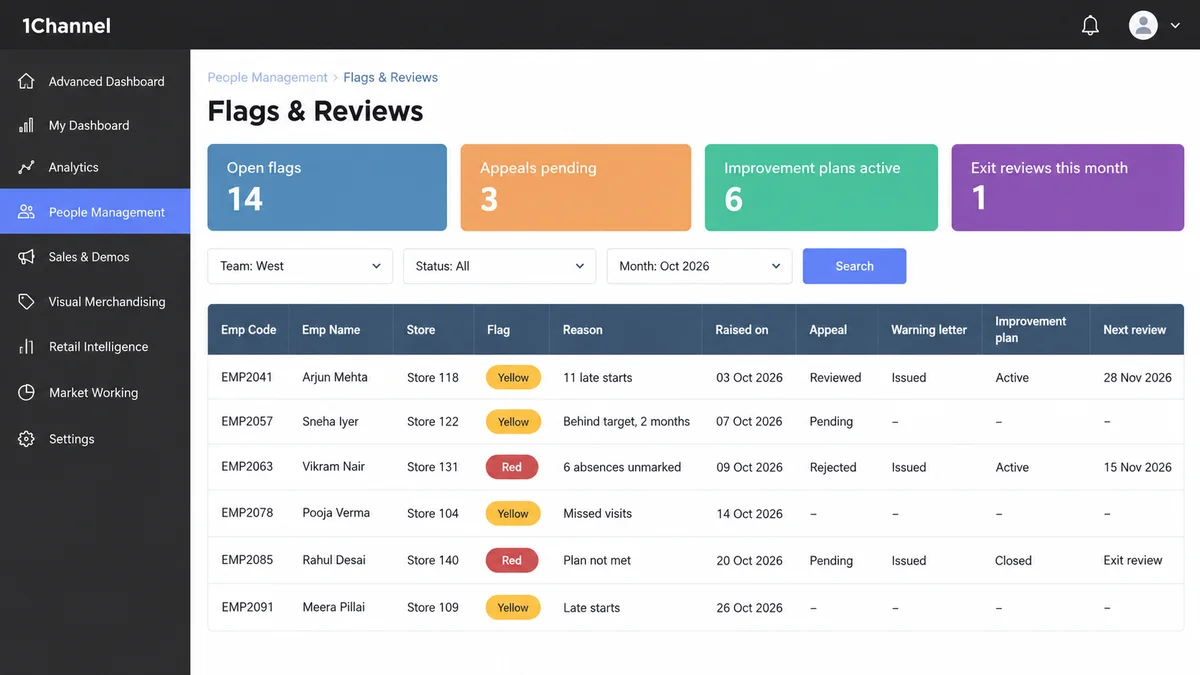Image resolution: width=1200 pixels, height=675 pixels.
Task: Click the My Dashboard bar chart icon
Action: click(x=27, y=125)
